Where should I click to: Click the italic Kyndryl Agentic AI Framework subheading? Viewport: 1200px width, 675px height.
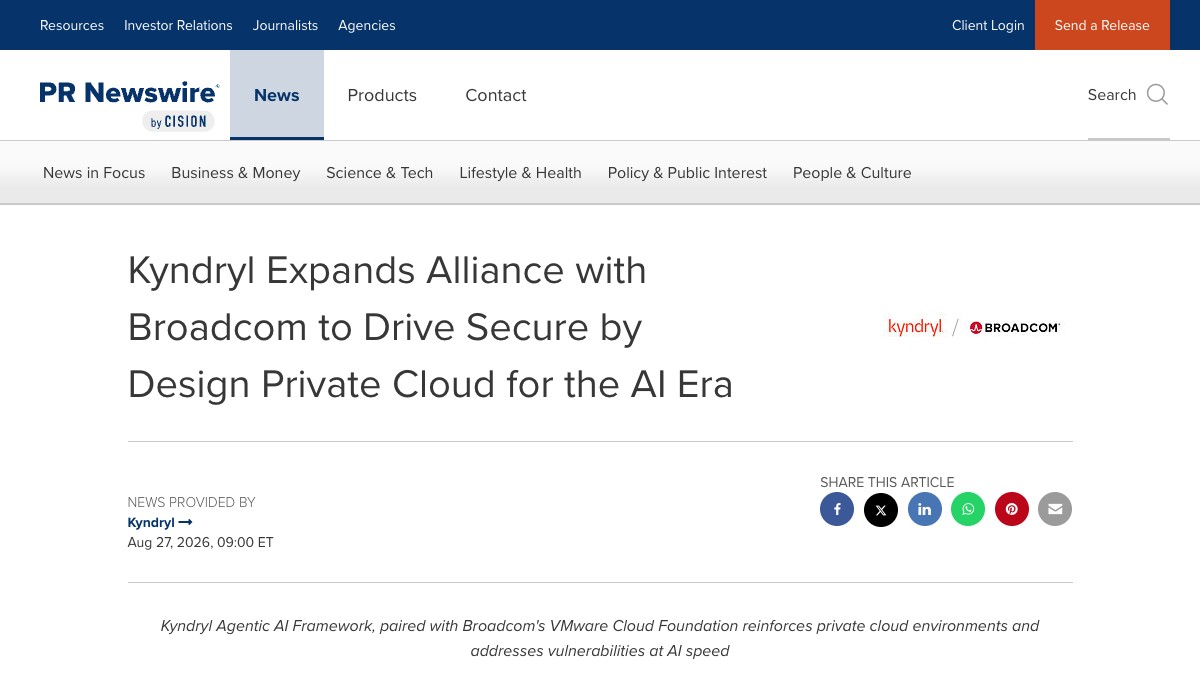pyautogui.click(x=600, y=638)
